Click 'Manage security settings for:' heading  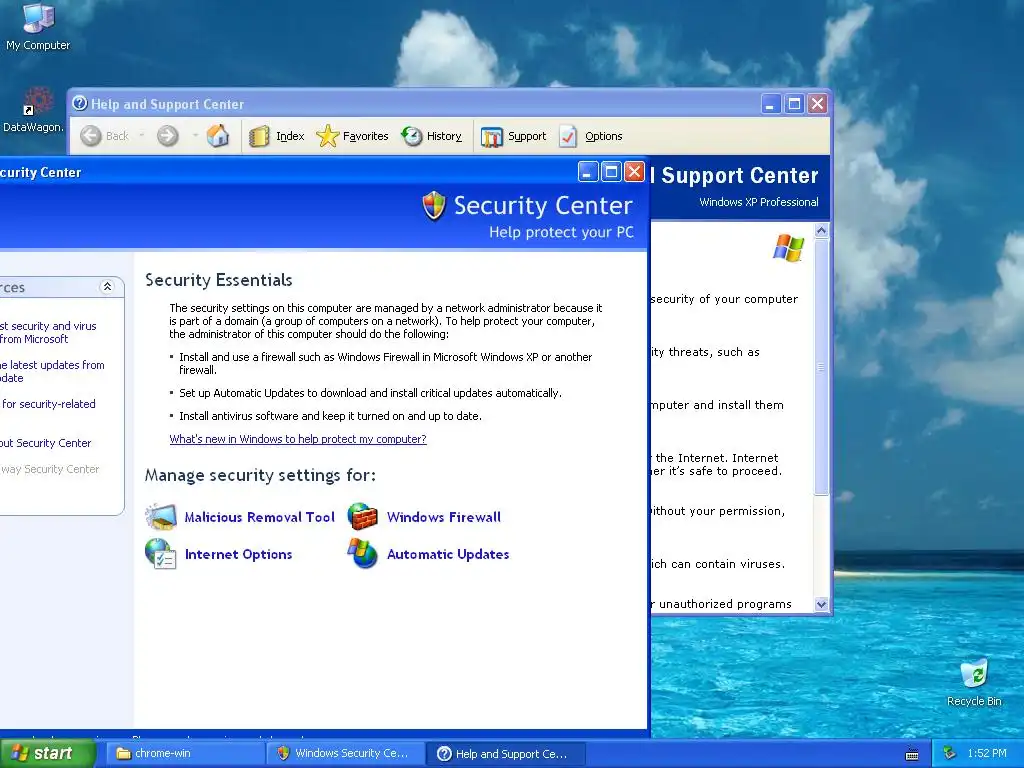coord(260,475)
